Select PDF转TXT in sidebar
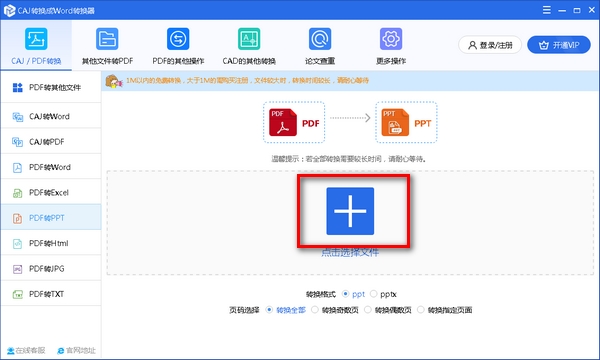 click(x=51, y=294)
